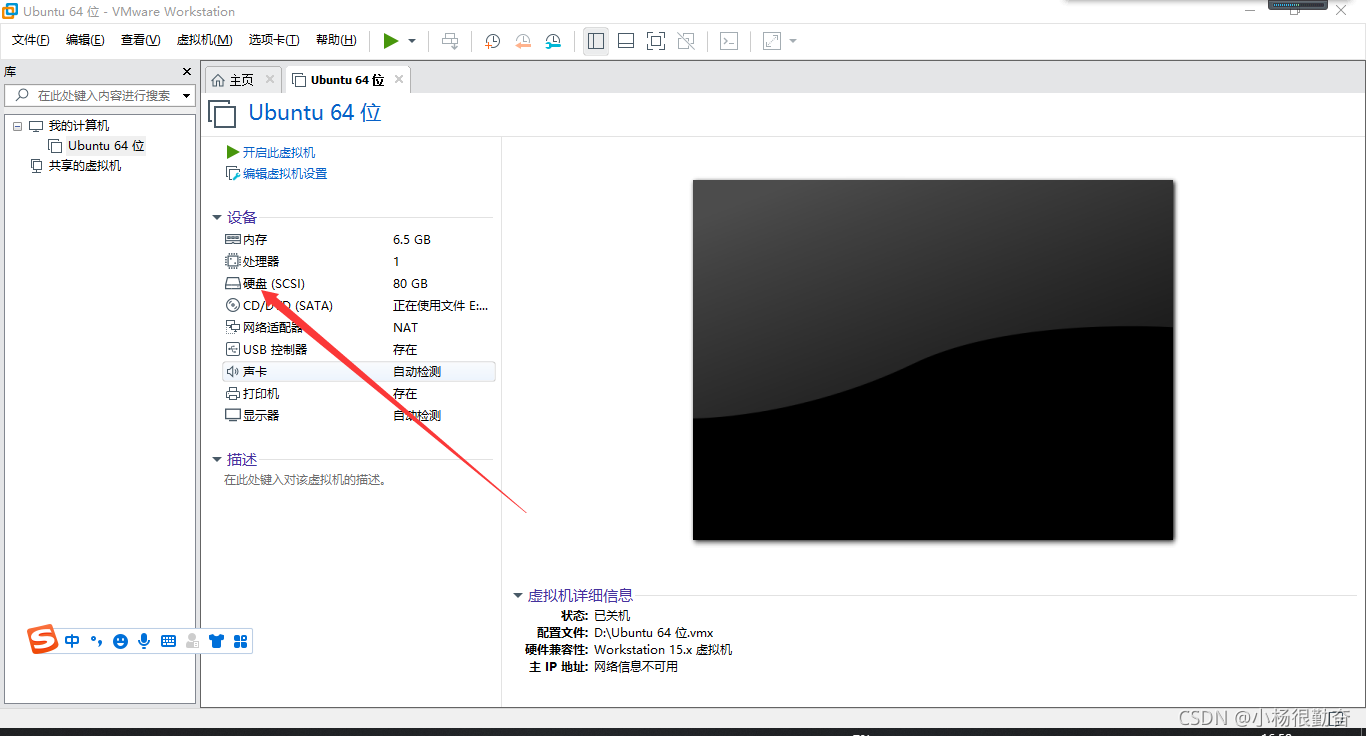Click send Ctrl+Alt+Del toolbar icon
The height and width of the screenshot is (736, 1366).
(451, 41)
